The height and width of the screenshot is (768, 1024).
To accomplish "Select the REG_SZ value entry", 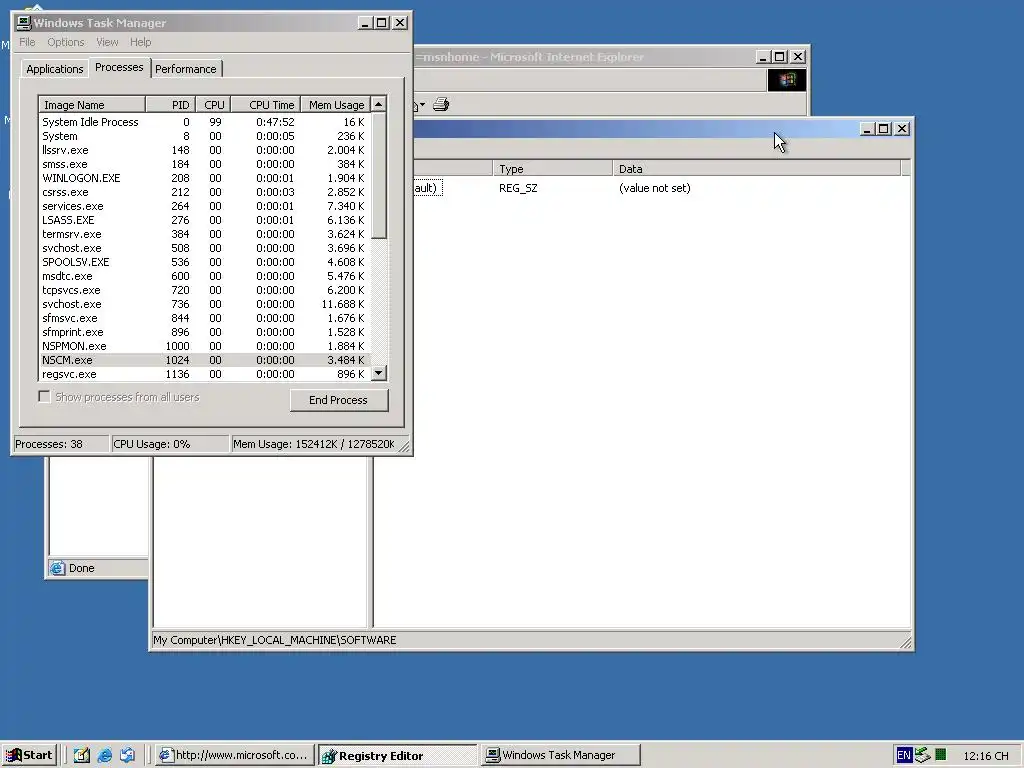I will pyautogui.click(x=518, y=188).
